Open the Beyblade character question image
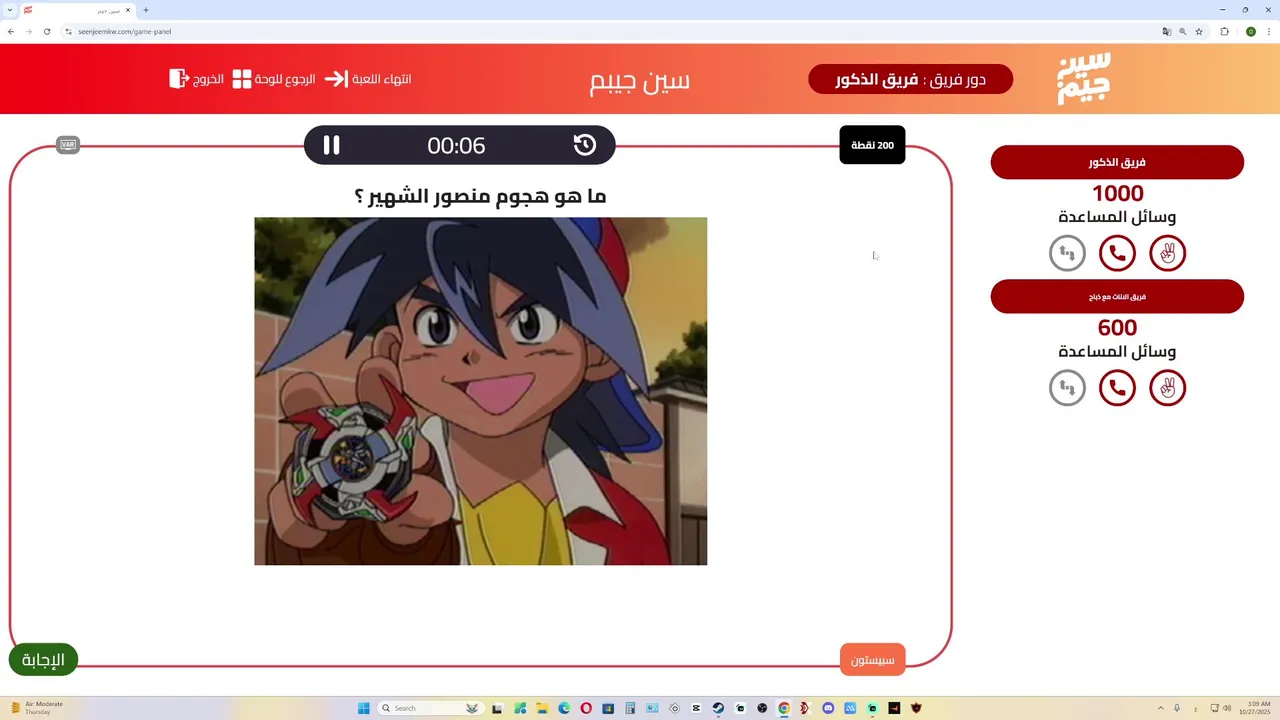 tap(480, 391)
